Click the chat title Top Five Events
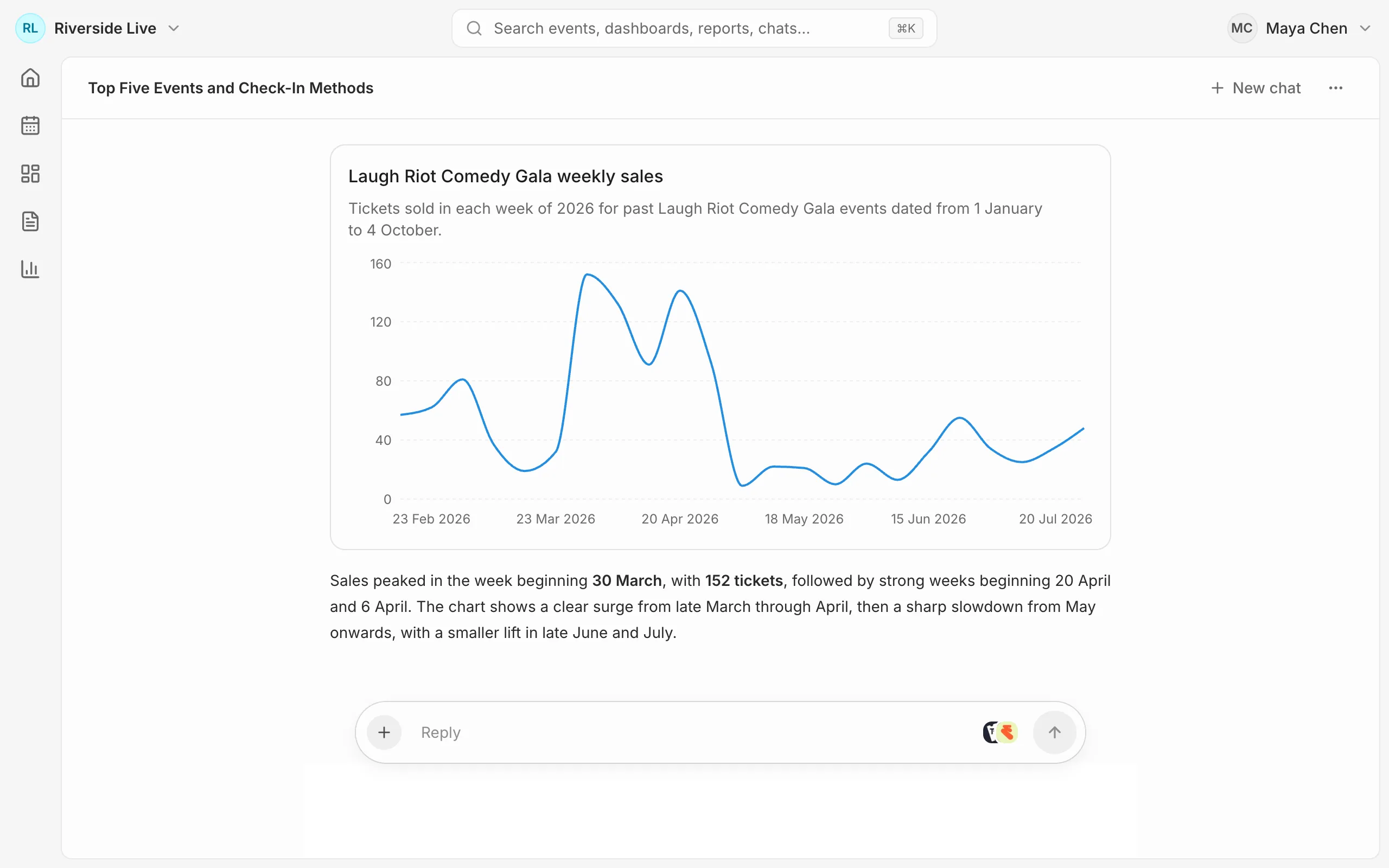This screenshot has height=868, width=1389. coord(231,88)
